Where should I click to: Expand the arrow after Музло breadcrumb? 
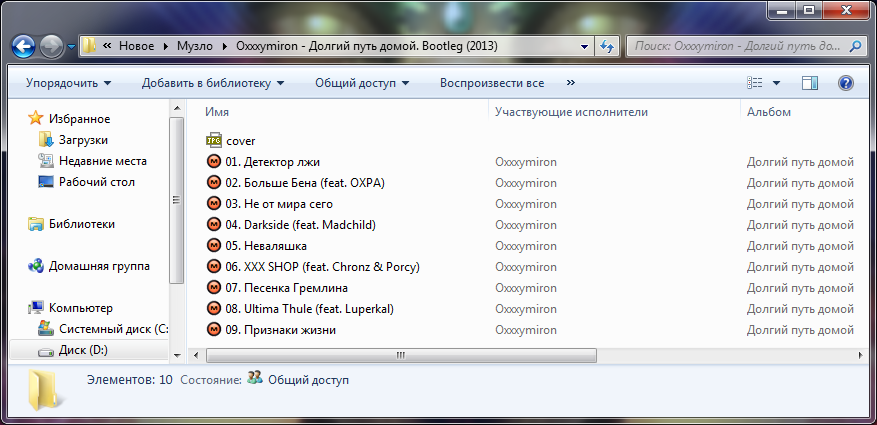(x=225, y=46)
